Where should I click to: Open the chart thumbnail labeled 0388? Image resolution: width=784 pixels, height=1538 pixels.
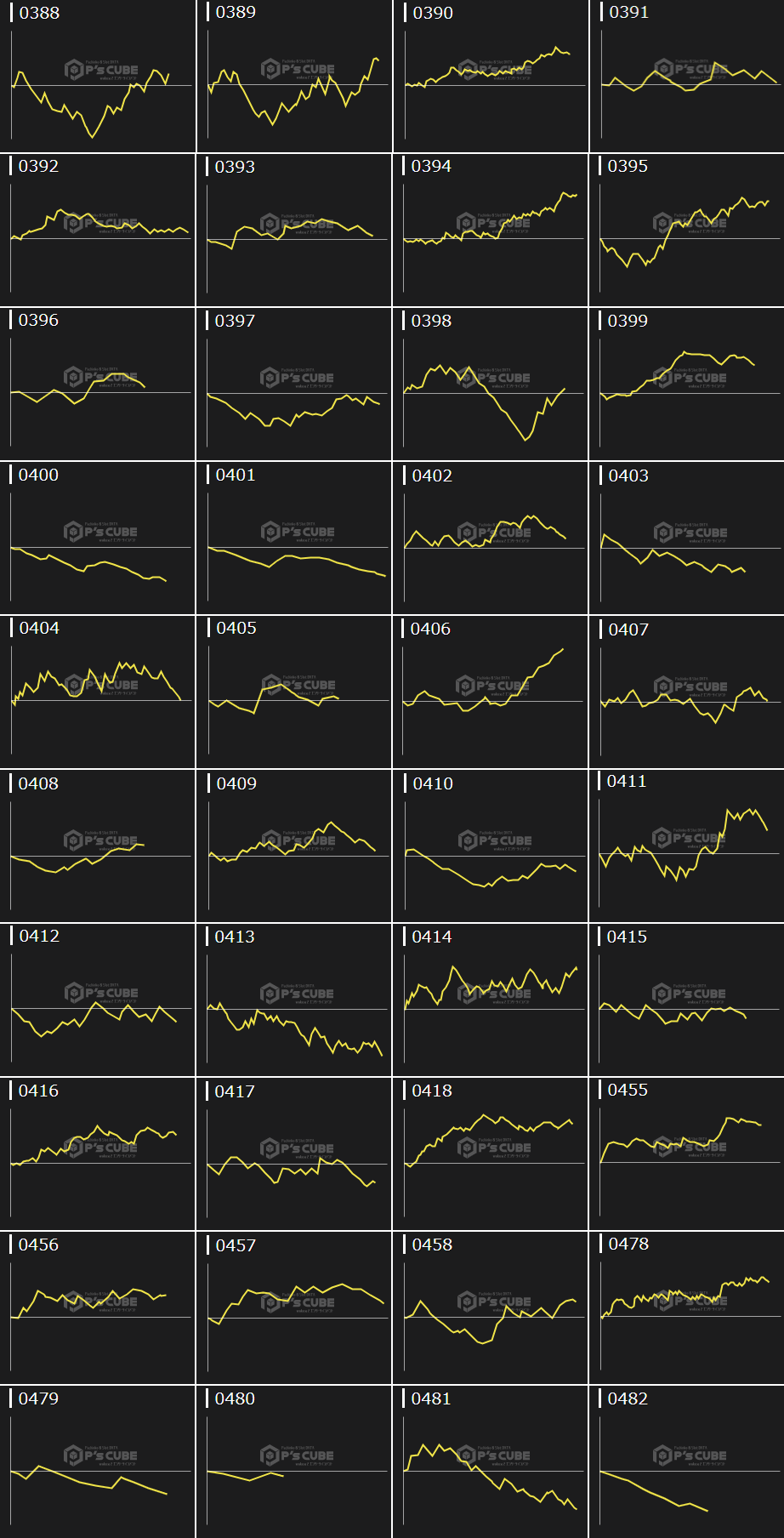(x=98, y=77)
